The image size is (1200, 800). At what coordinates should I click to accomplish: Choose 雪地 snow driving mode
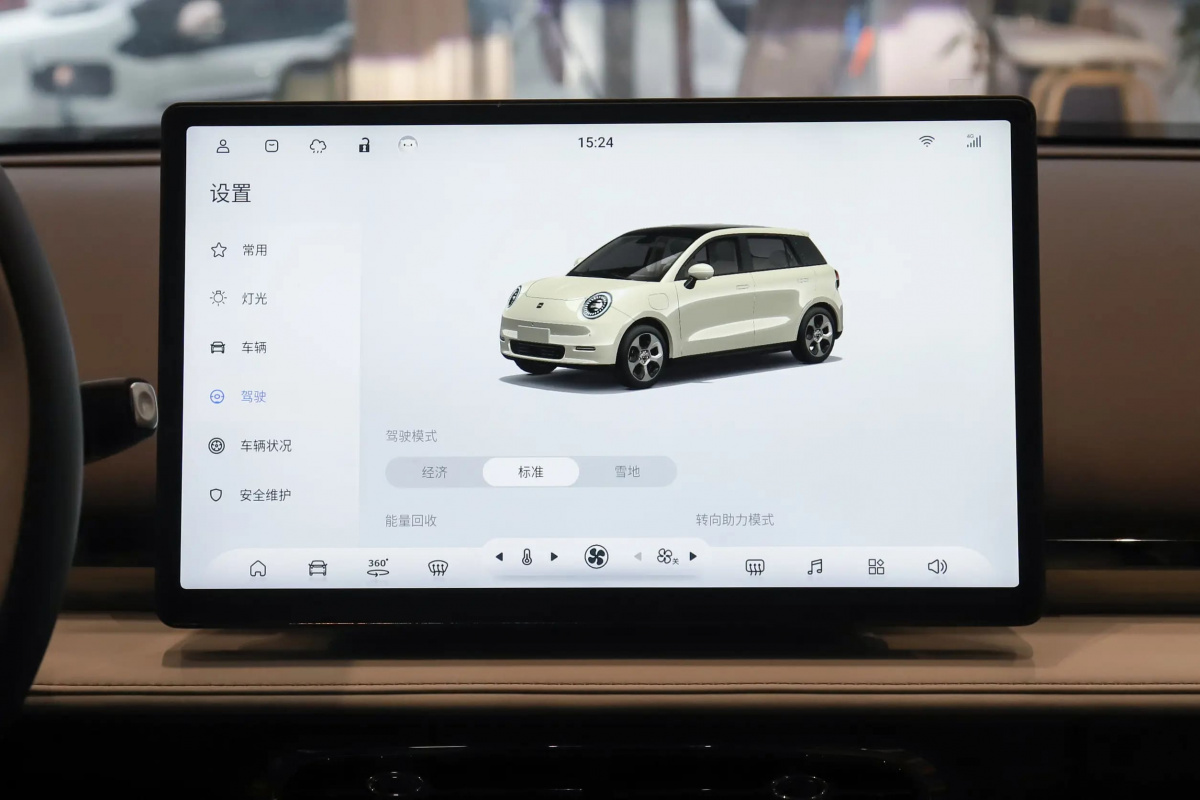(627, 472)
